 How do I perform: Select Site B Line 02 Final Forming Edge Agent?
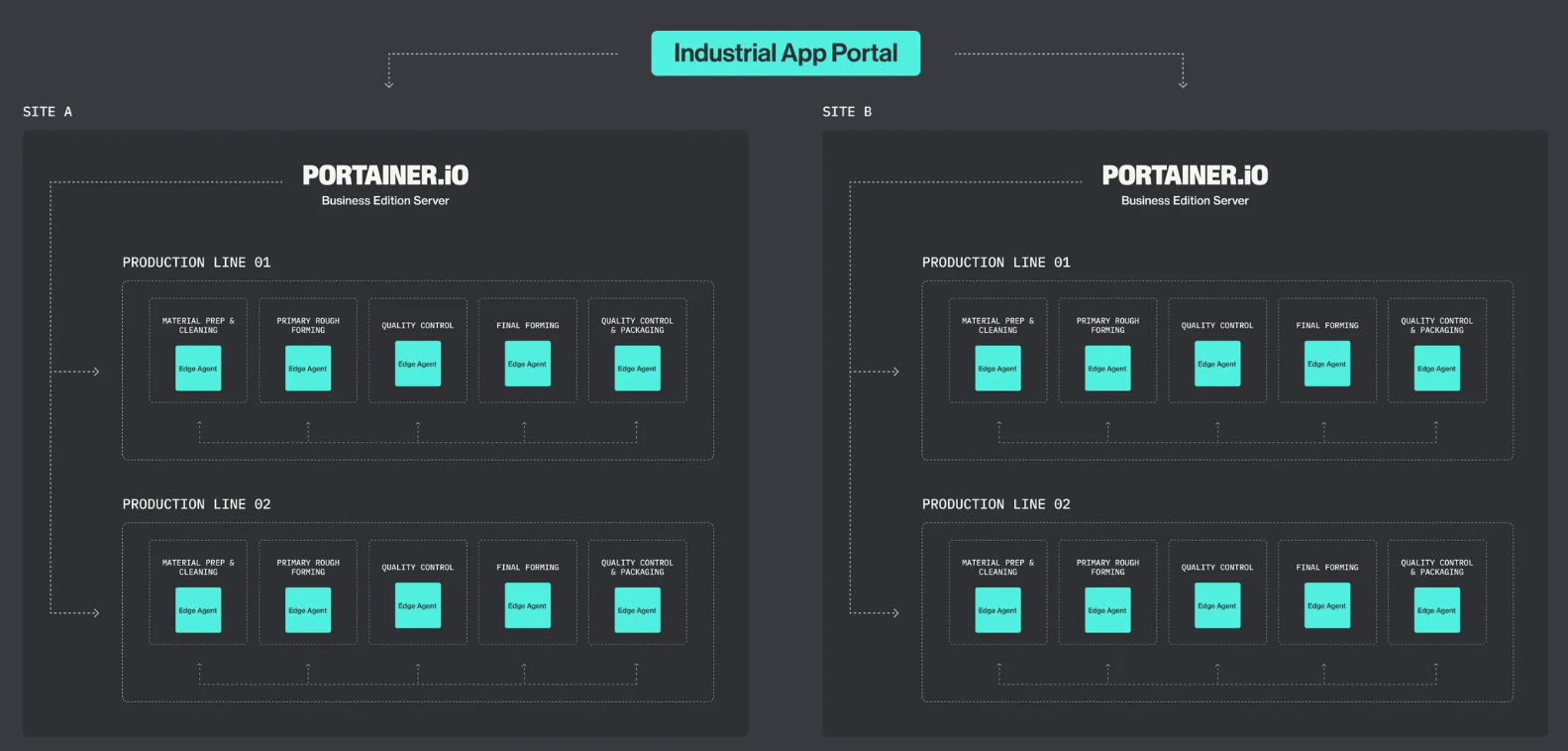1327,605
